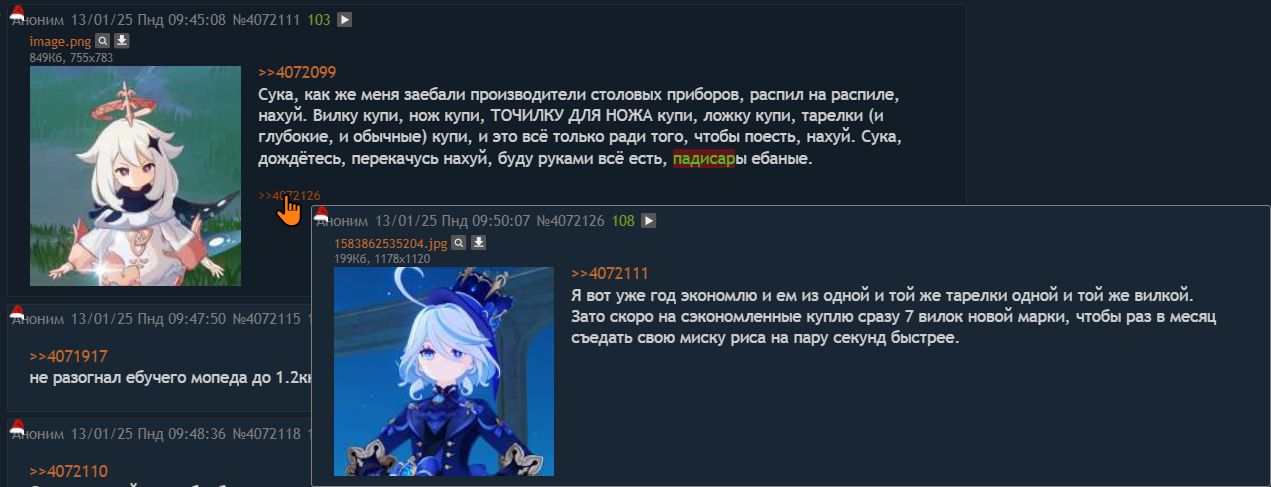Click post number №4072126 to reply
This screenshot has width=1271, height=487.
pos(570,221)
